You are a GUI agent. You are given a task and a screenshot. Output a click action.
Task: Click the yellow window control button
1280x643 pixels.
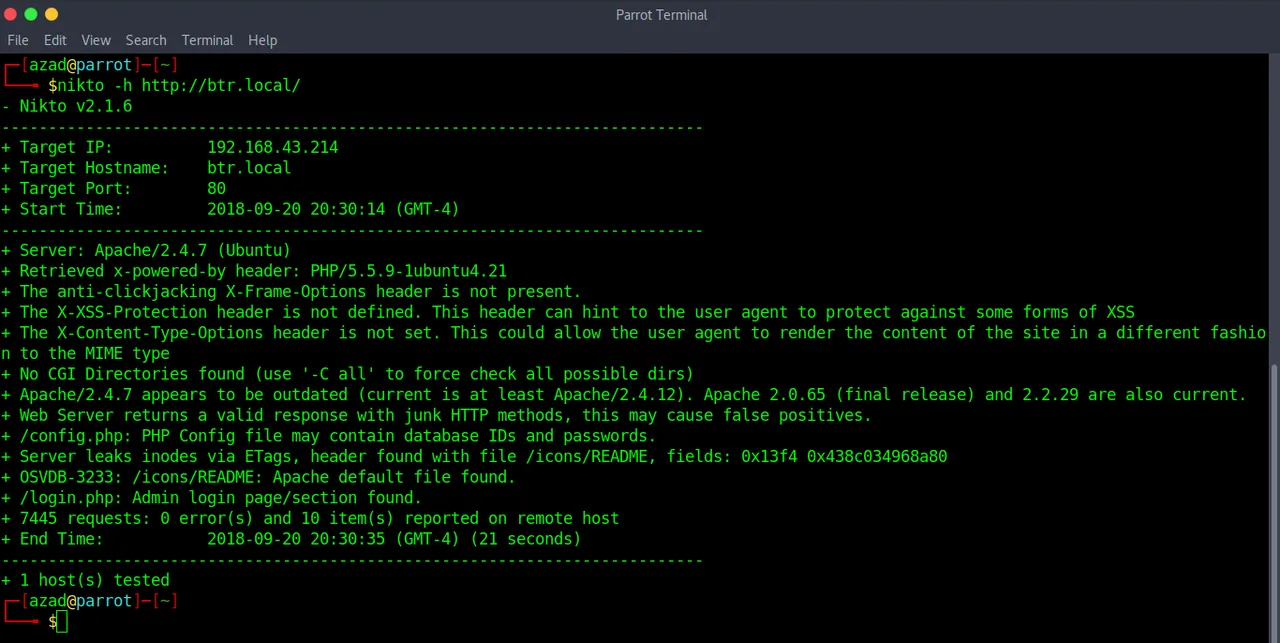[x=52, y=14]
